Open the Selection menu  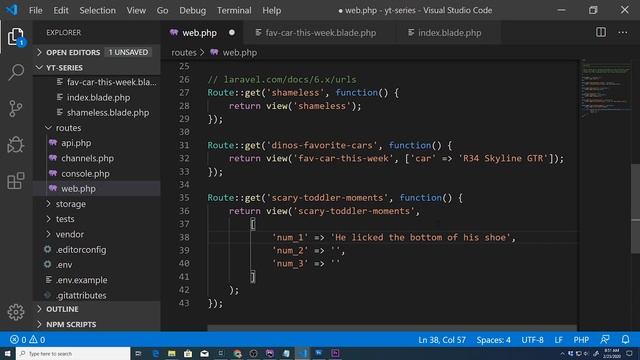click(98, 10)
